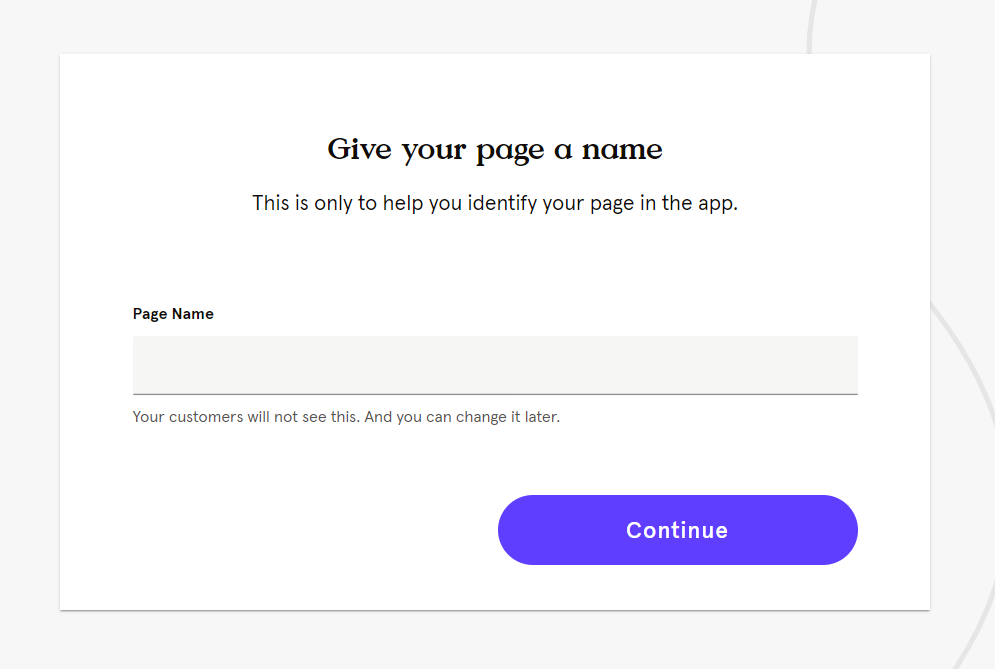Click the word "name" in the heading
Image resolution: width=995 pixels, height=669 pixels.
click(622, 150)
